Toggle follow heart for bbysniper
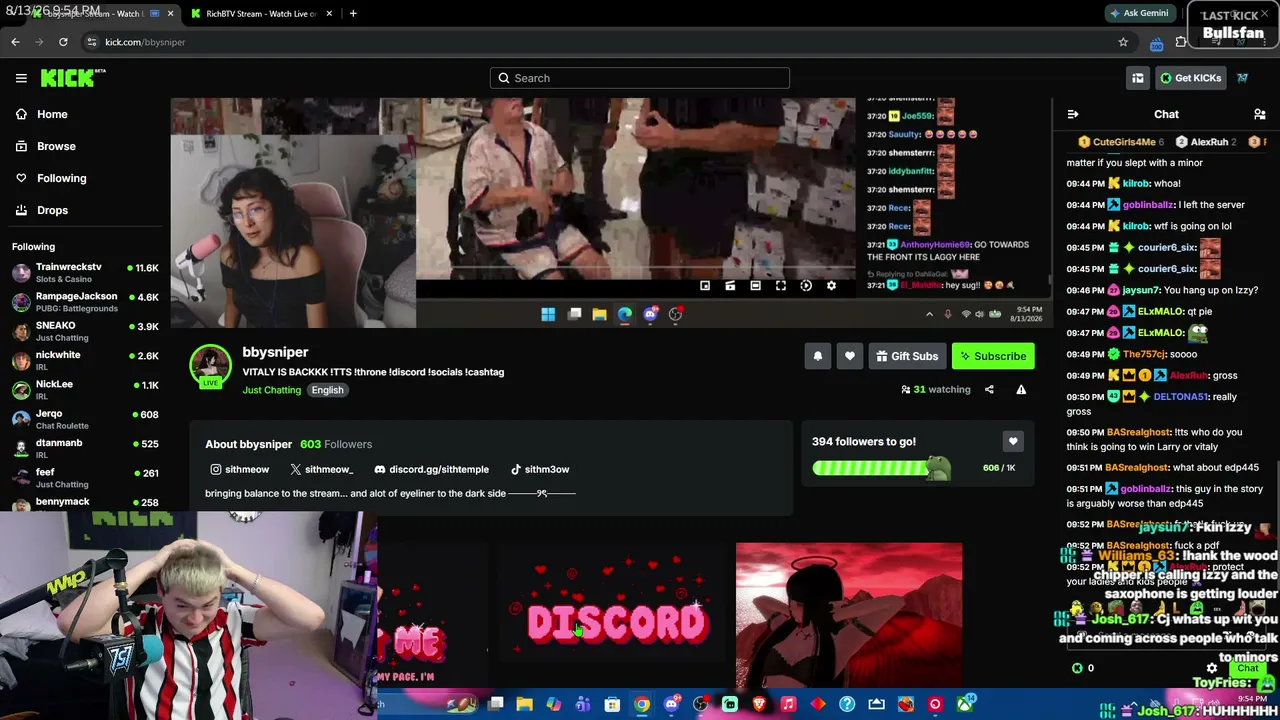This screenshot has height=720, width=1280. click(x=850, y=356)
